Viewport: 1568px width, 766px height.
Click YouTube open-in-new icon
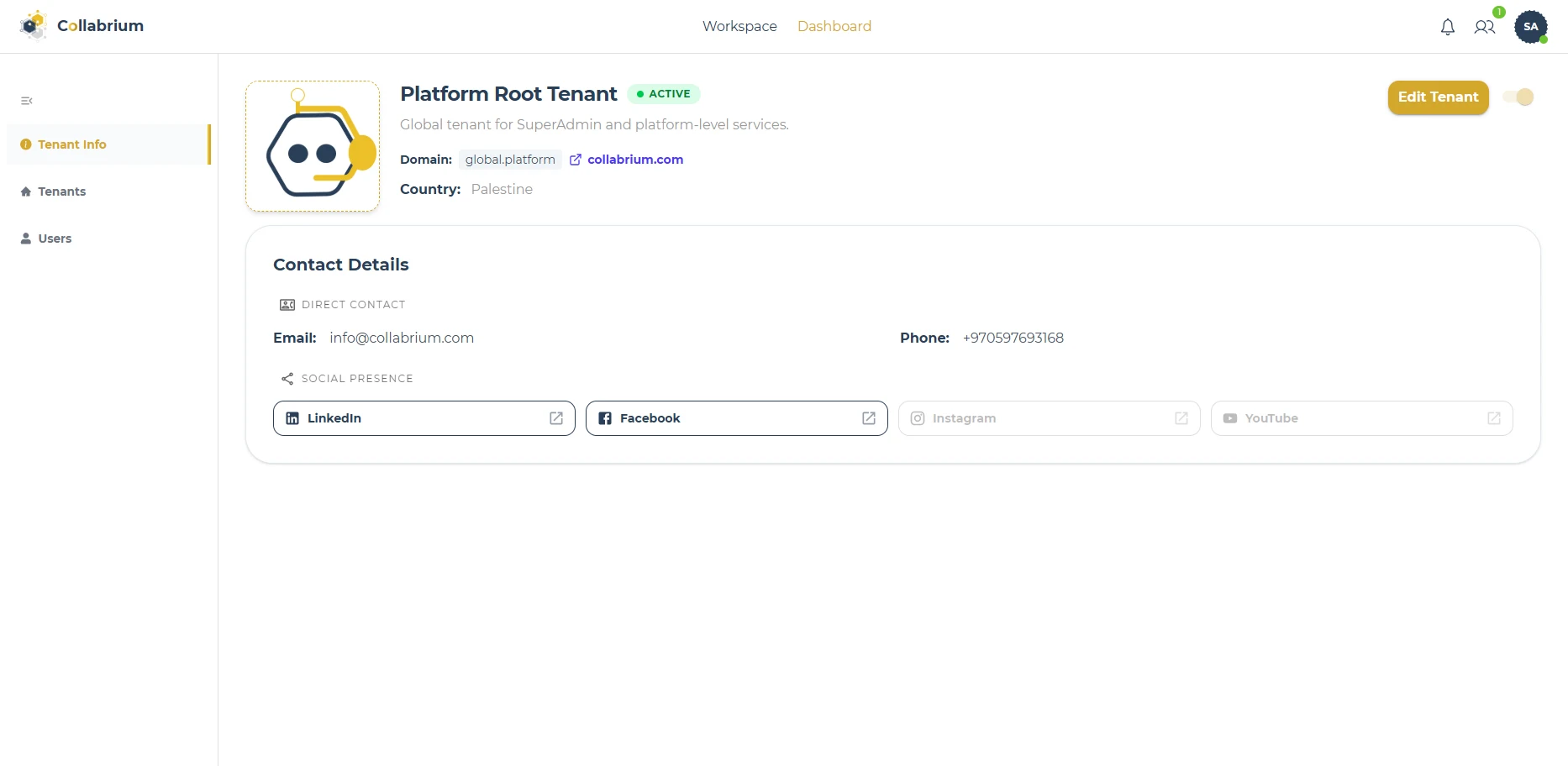click(1494, 418)
